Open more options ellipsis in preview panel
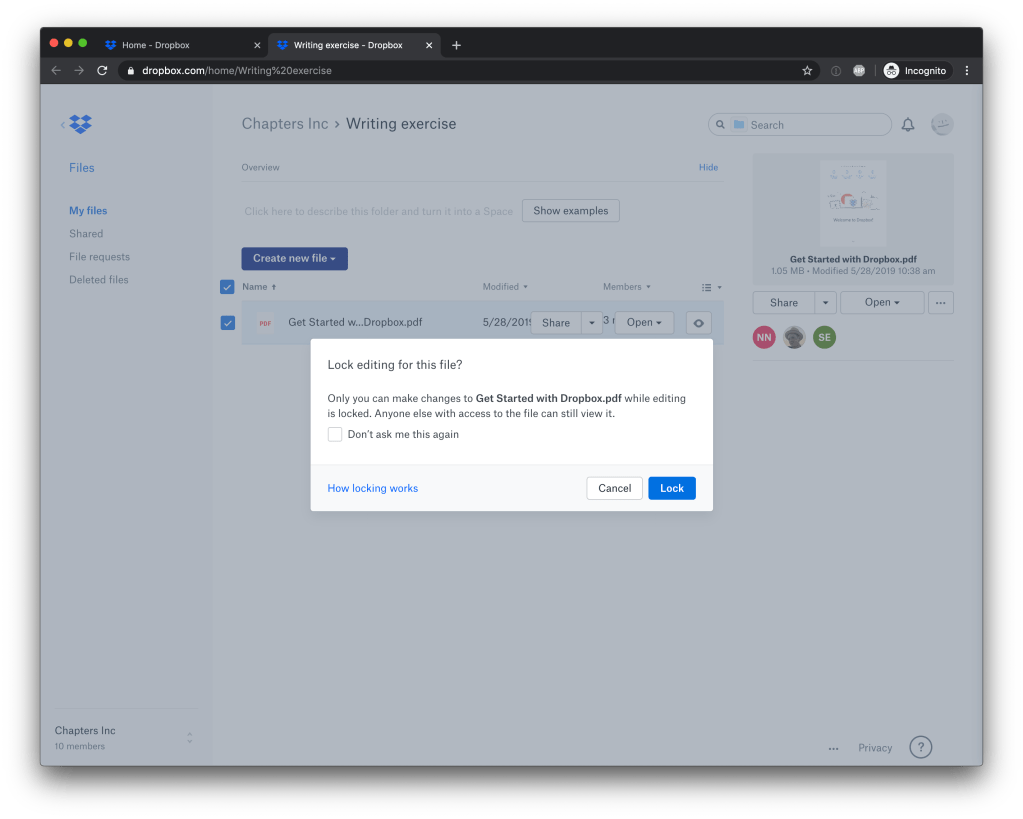 coord(940,302)
